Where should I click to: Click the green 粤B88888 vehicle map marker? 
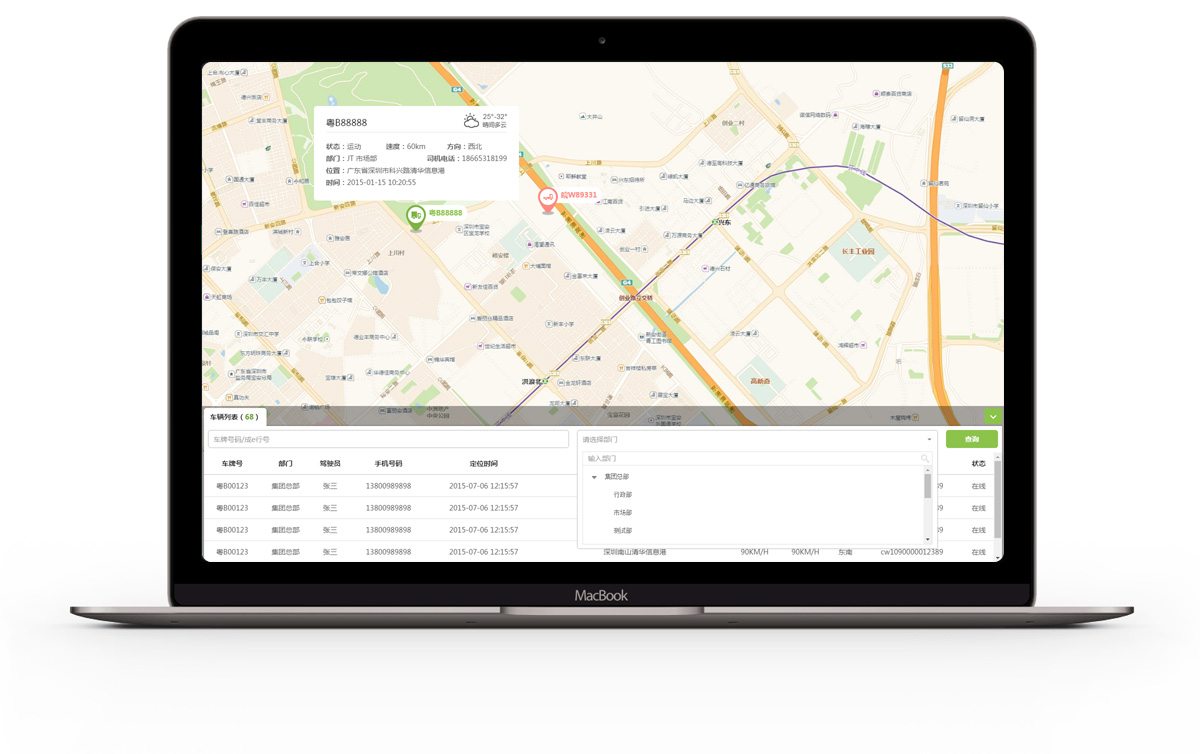[415, 214]
